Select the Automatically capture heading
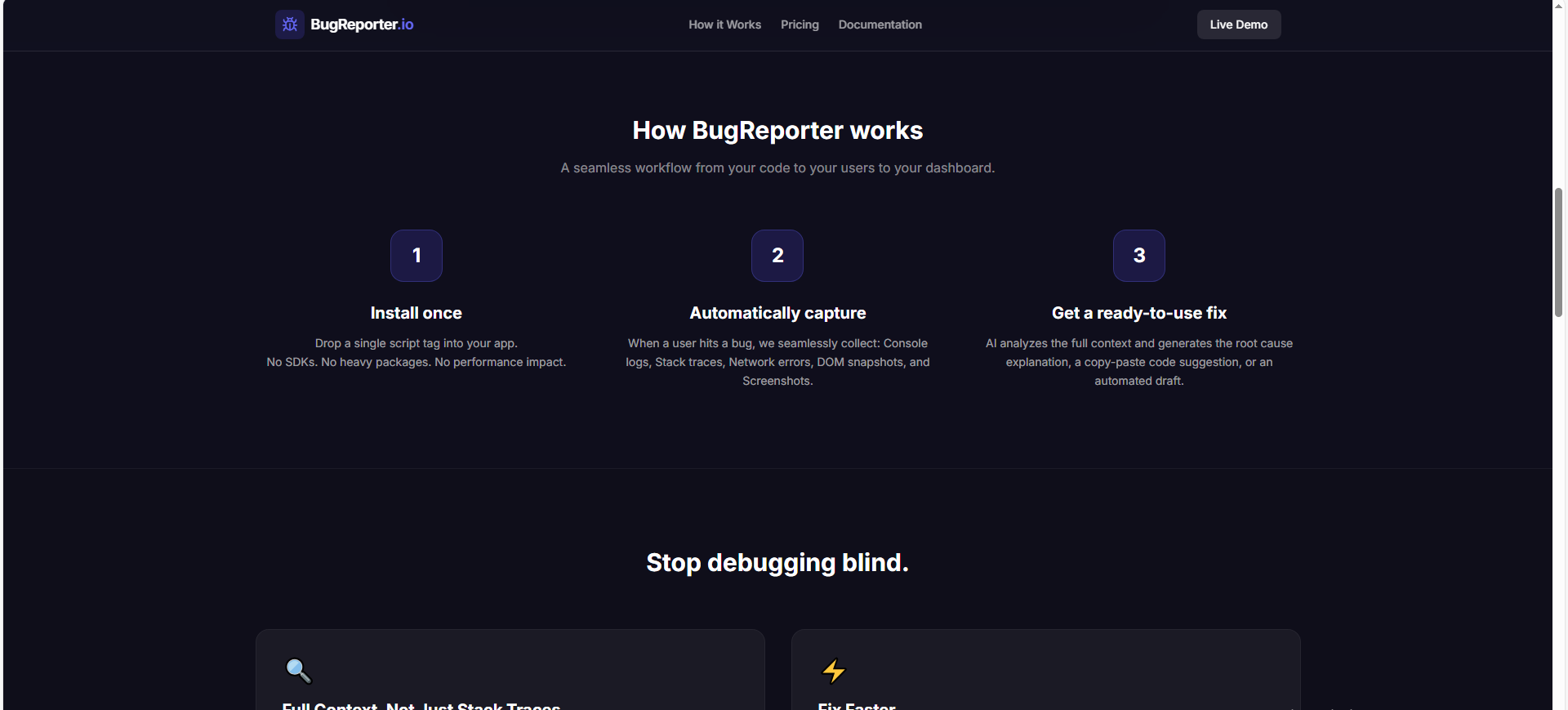 click(x=777, y=313)
